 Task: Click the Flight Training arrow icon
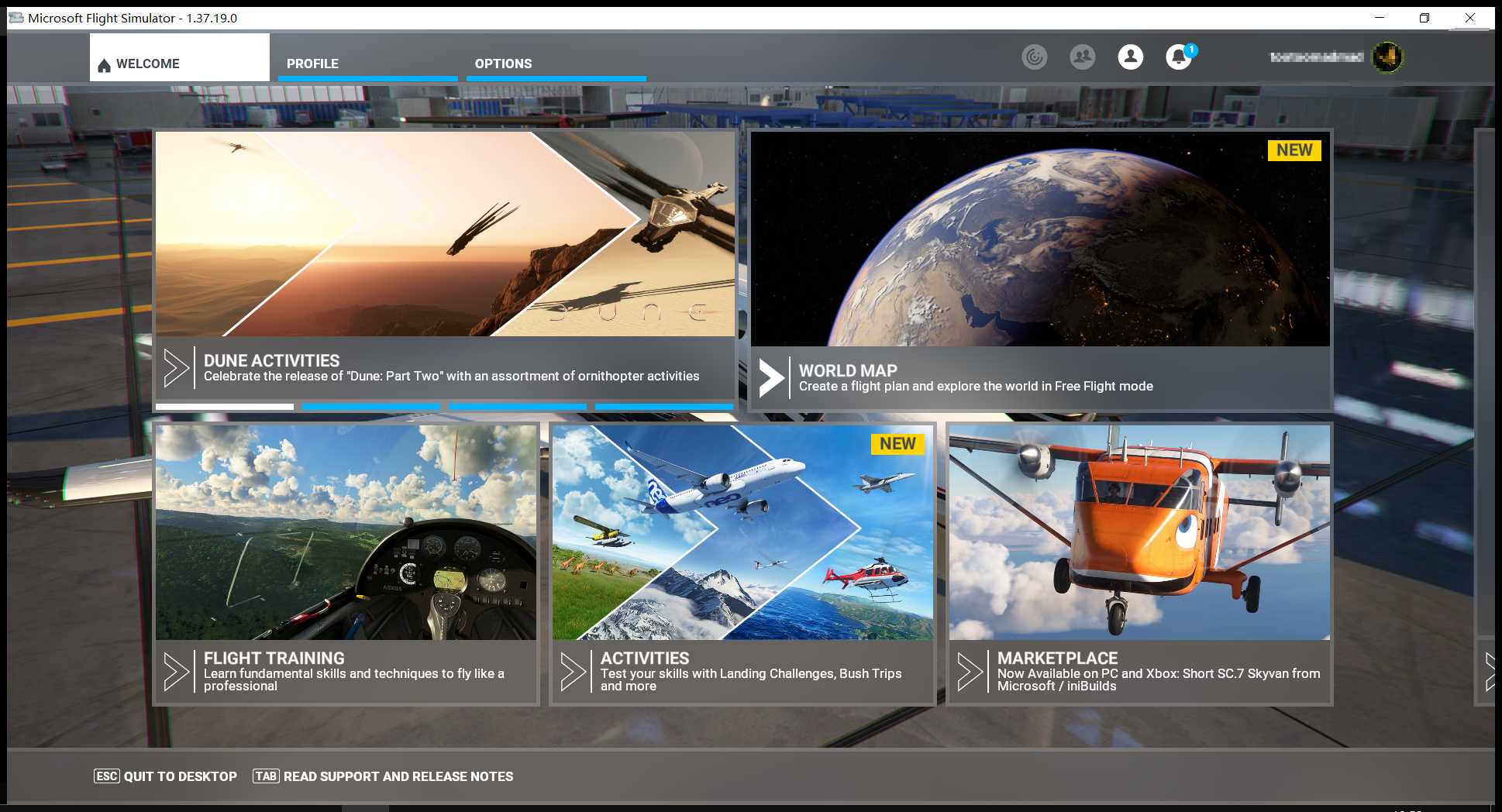pyautogui.click(x=177, y=672)
